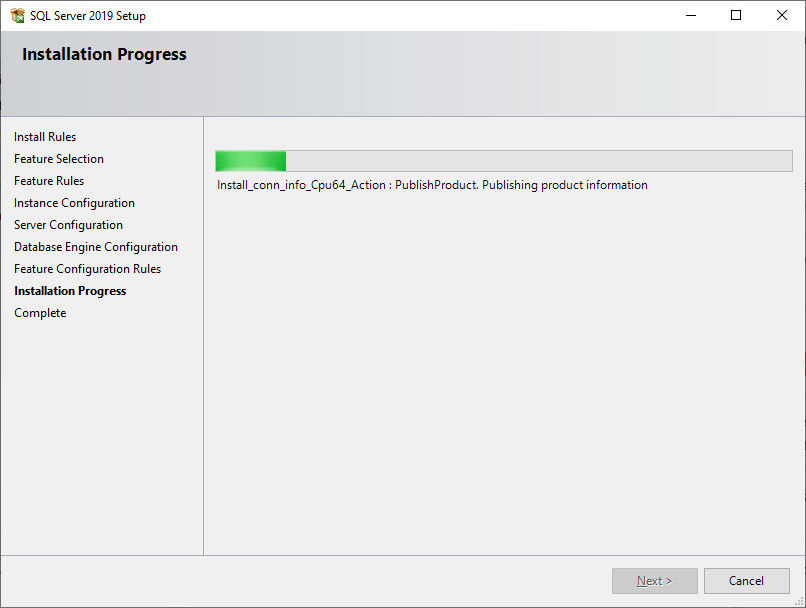Click the SQL Server 2019 Setup title text
This screenshot has width=806, height=608.
pos(88,16)
